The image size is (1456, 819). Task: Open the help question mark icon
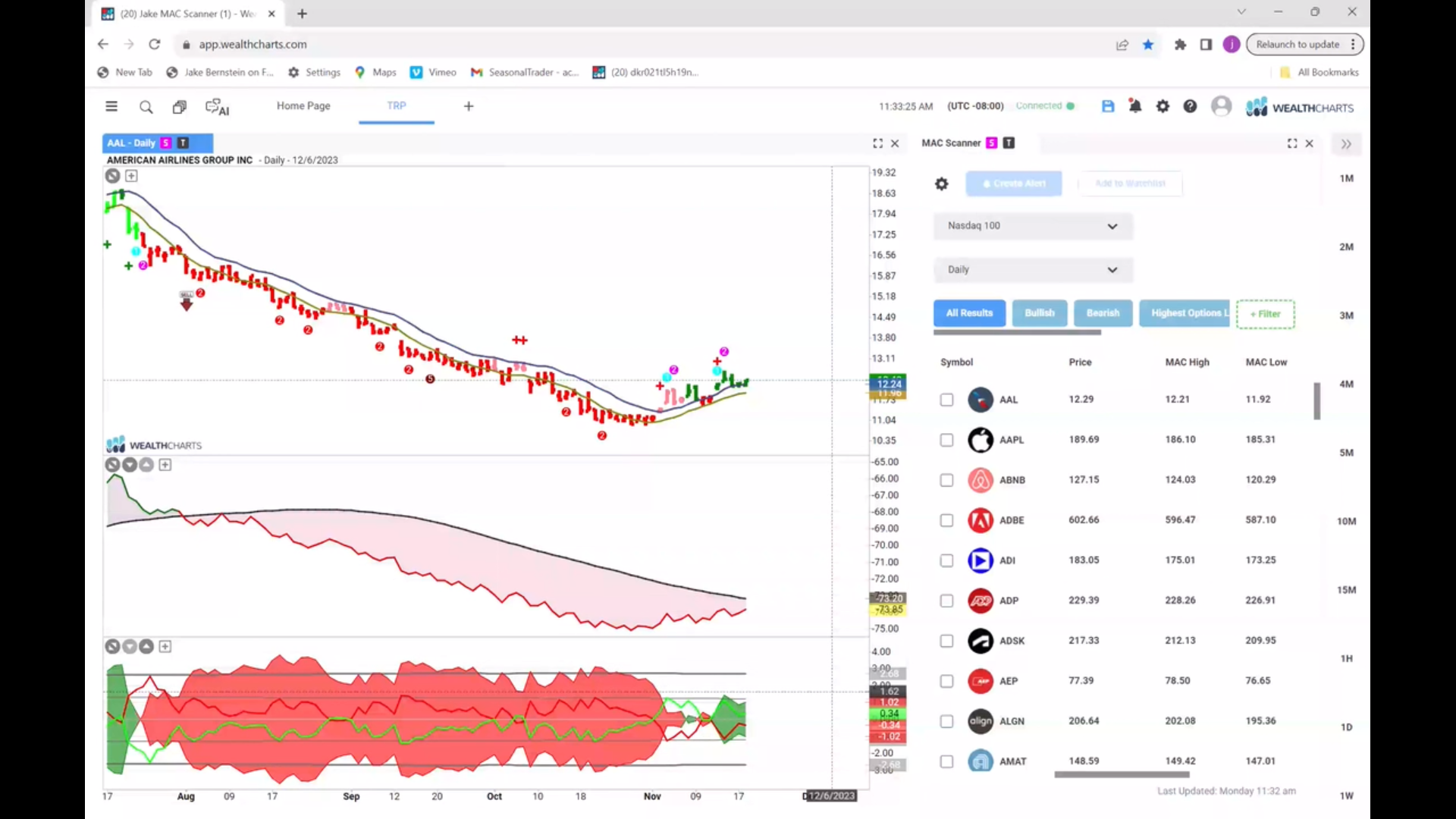1190,106
